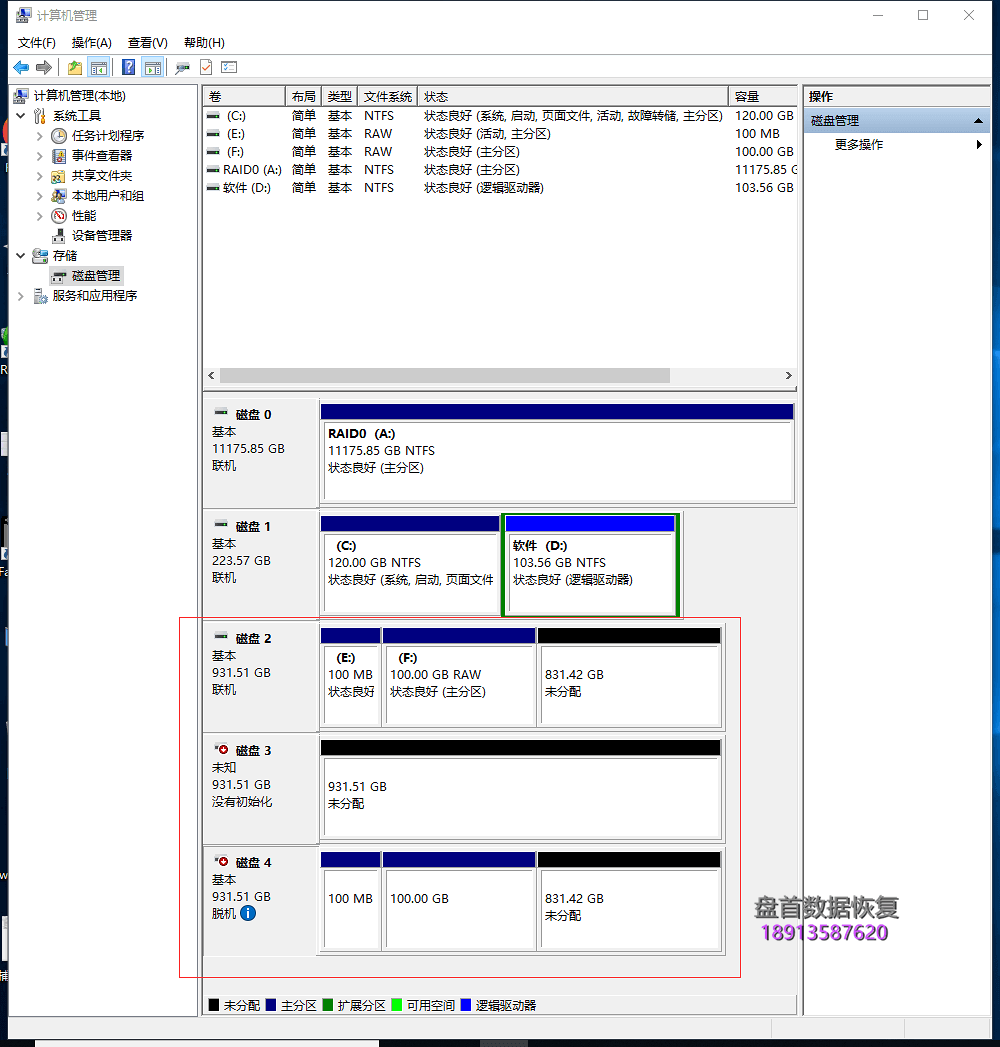Click the Up one level folder icon
Screen dimensions: 1000x1047
coord(75,67)
